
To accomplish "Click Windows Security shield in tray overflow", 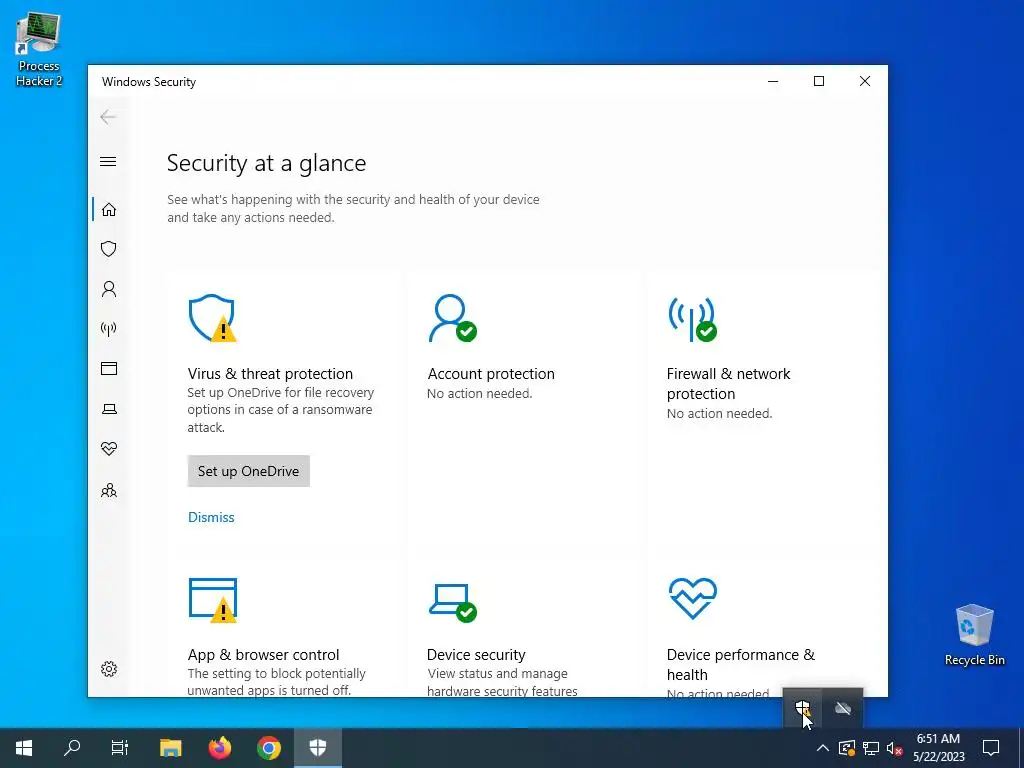I will tap(803, 708).
